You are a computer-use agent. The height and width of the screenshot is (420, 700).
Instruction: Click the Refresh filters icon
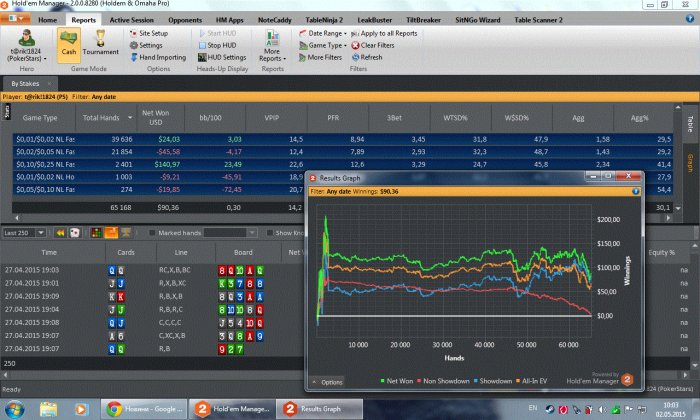coord(355,58)
